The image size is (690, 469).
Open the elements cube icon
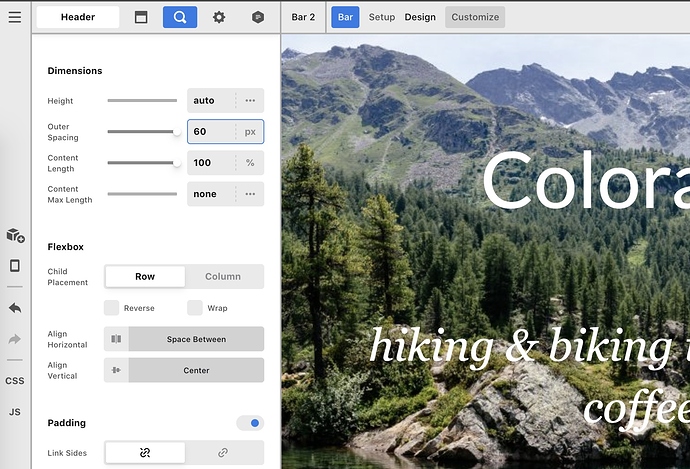[15, 235]
